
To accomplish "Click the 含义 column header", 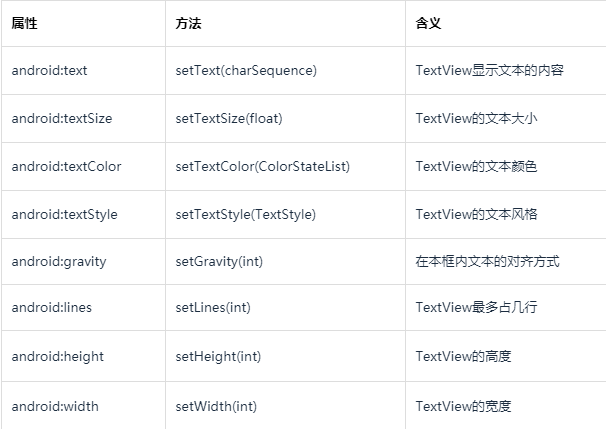I will point(428,24).
